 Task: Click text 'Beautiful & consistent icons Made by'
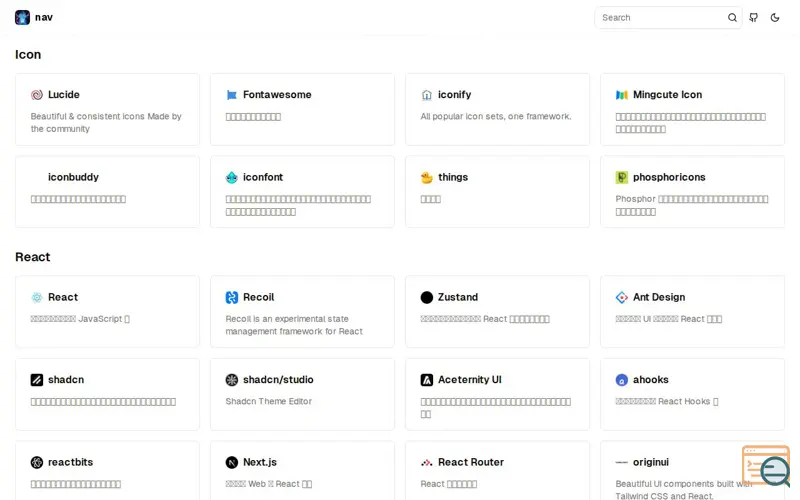coord(106,117)
